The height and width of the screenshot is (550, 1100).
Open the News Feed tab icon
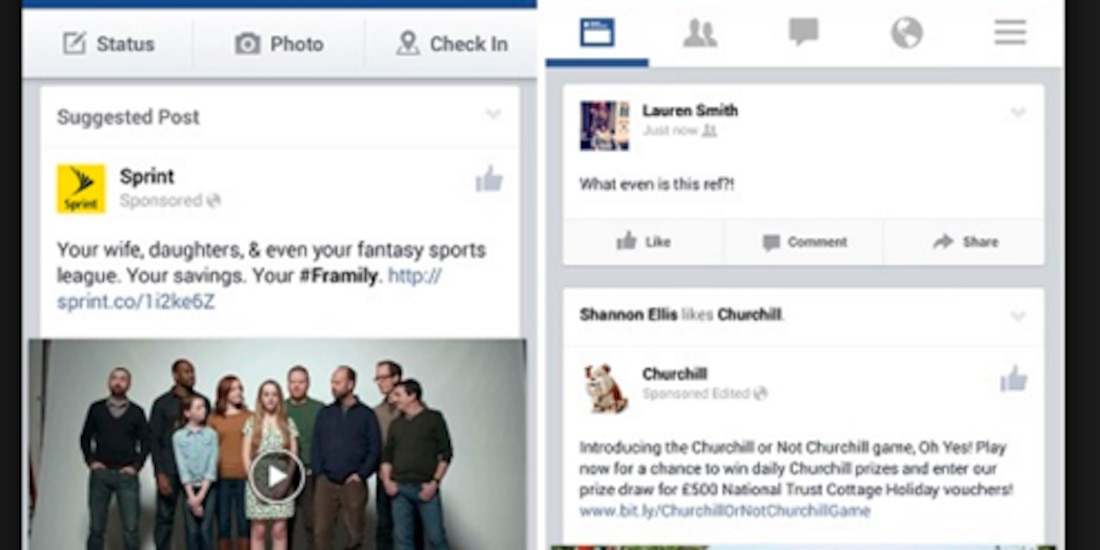tap(597, 33)
